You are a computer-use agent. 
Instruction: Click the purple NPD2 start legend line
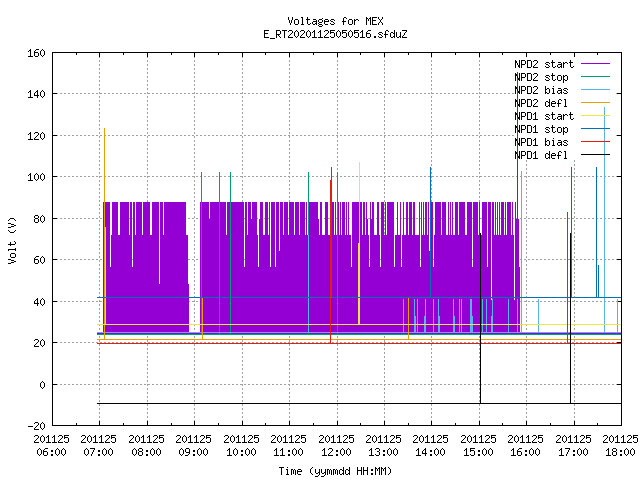coord(595,64)
